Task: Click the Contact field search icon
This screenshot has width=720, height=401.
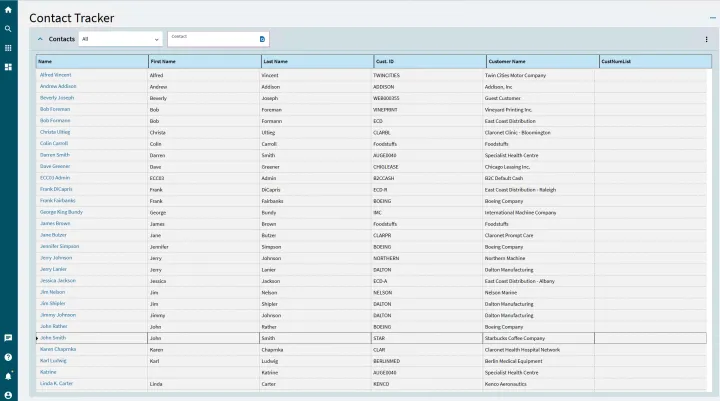Action: click(x=262, y=39)
